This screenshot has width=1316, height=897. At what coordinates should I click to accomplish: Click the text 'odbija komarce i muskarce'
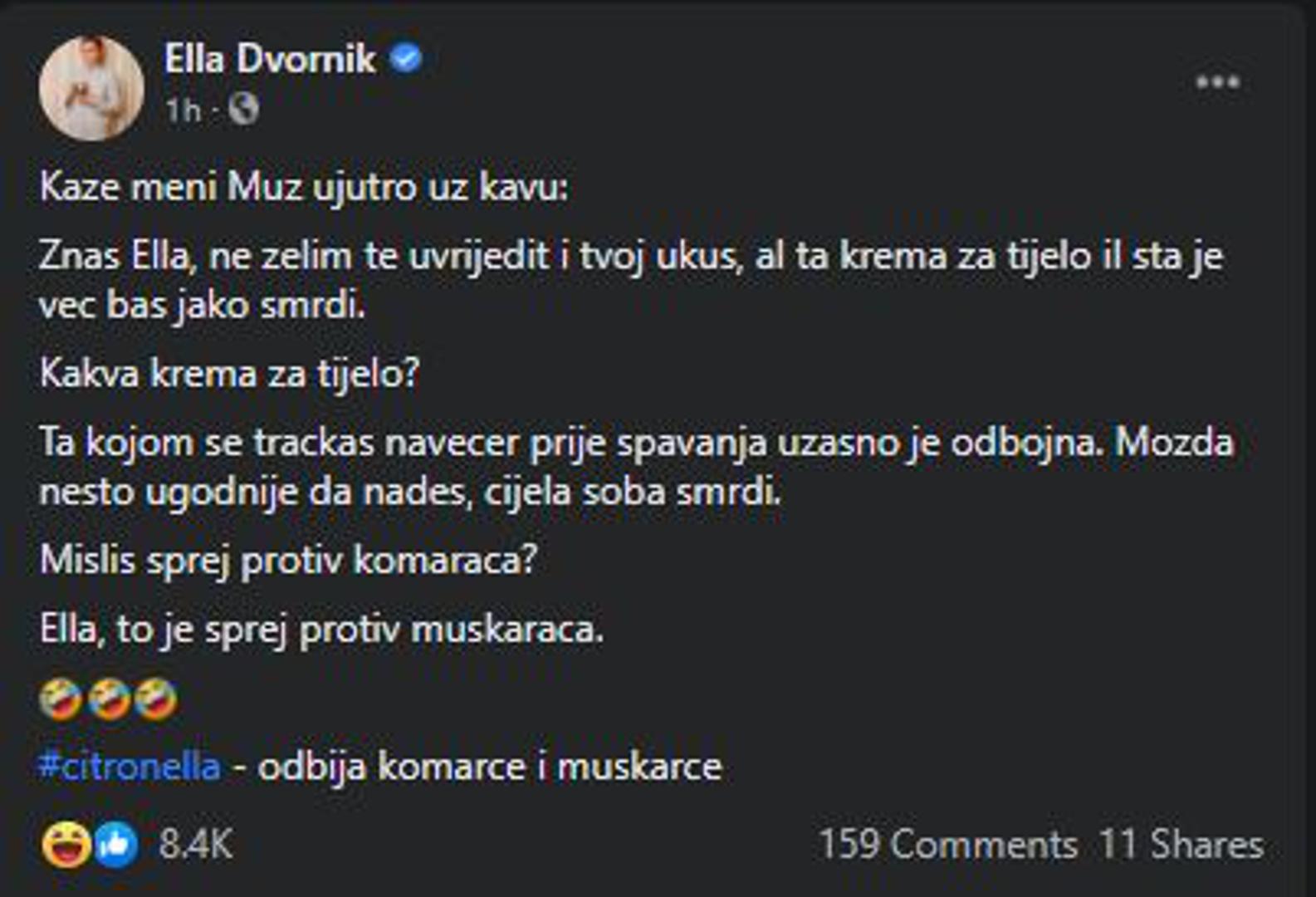click(x=490, y=766)
